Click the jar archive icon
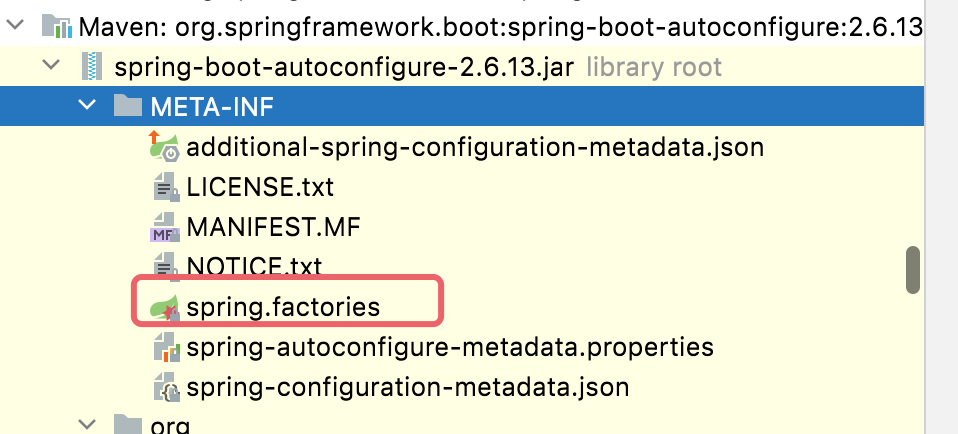 pos(91,68)
